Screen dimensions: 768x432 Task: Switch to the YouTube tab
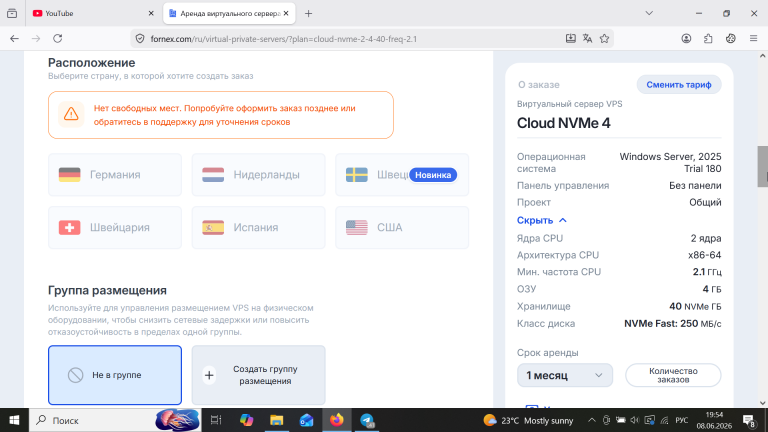coord(93,13)
